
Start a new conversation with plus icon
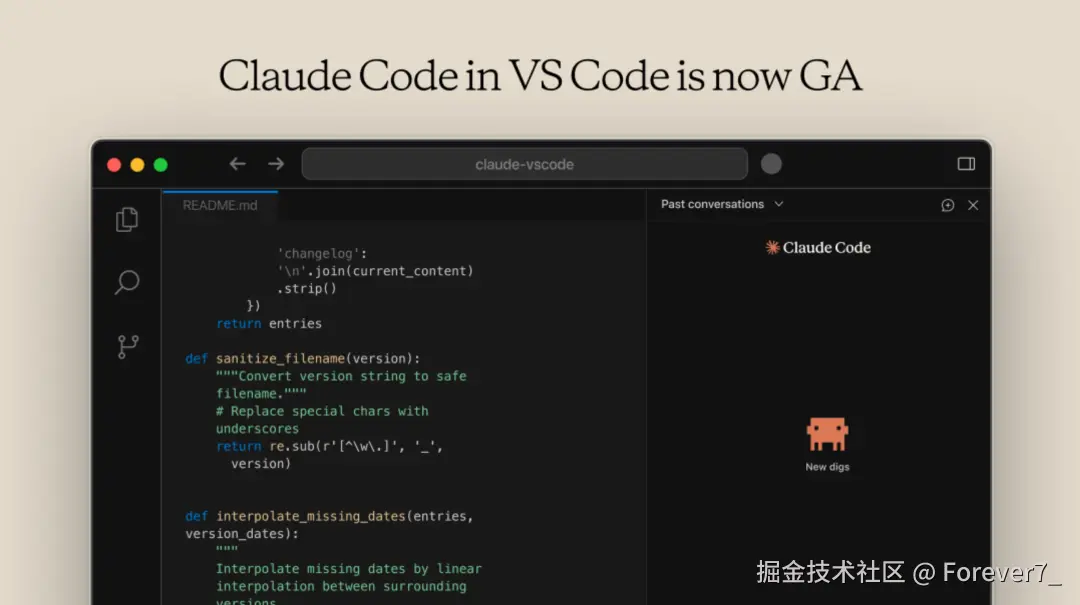tap(948, 205)
